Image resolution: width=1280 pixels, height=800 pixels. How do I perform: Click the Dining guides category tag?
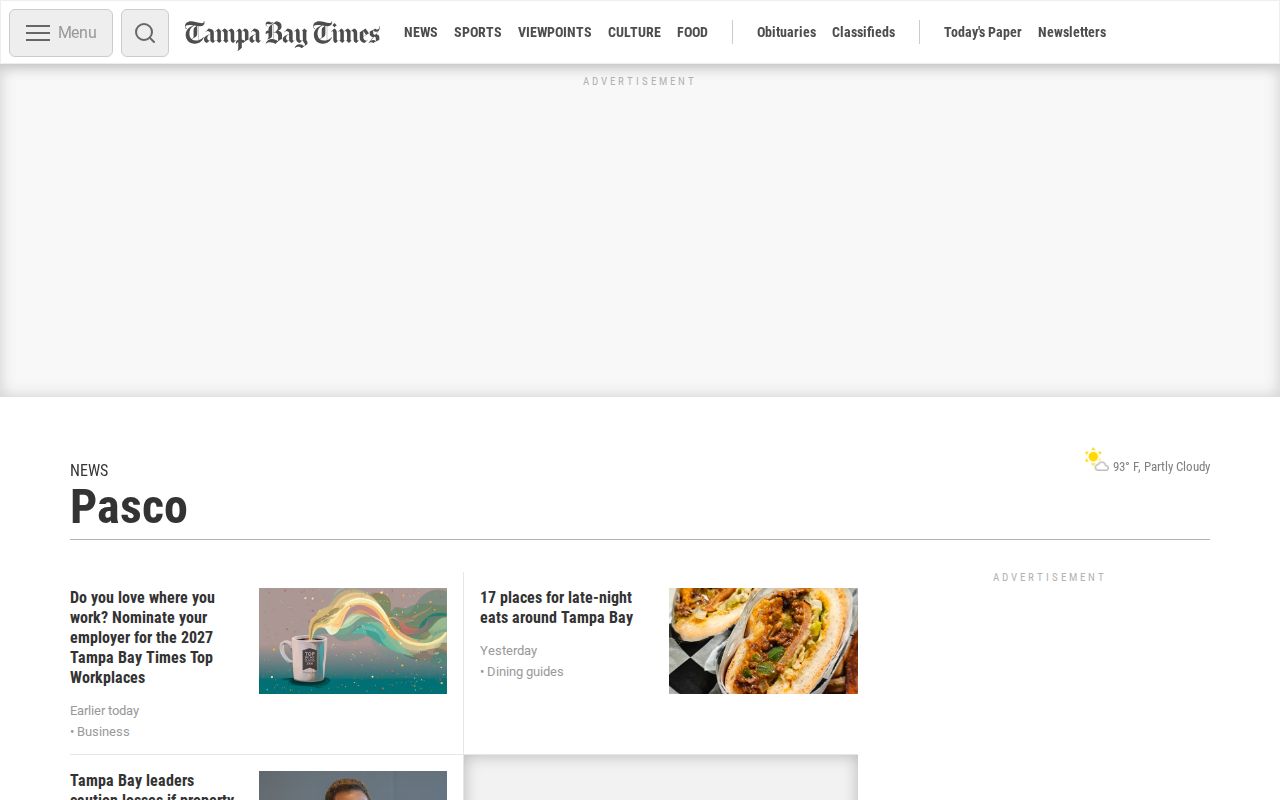pyautogui.click(x=525, y=671)
